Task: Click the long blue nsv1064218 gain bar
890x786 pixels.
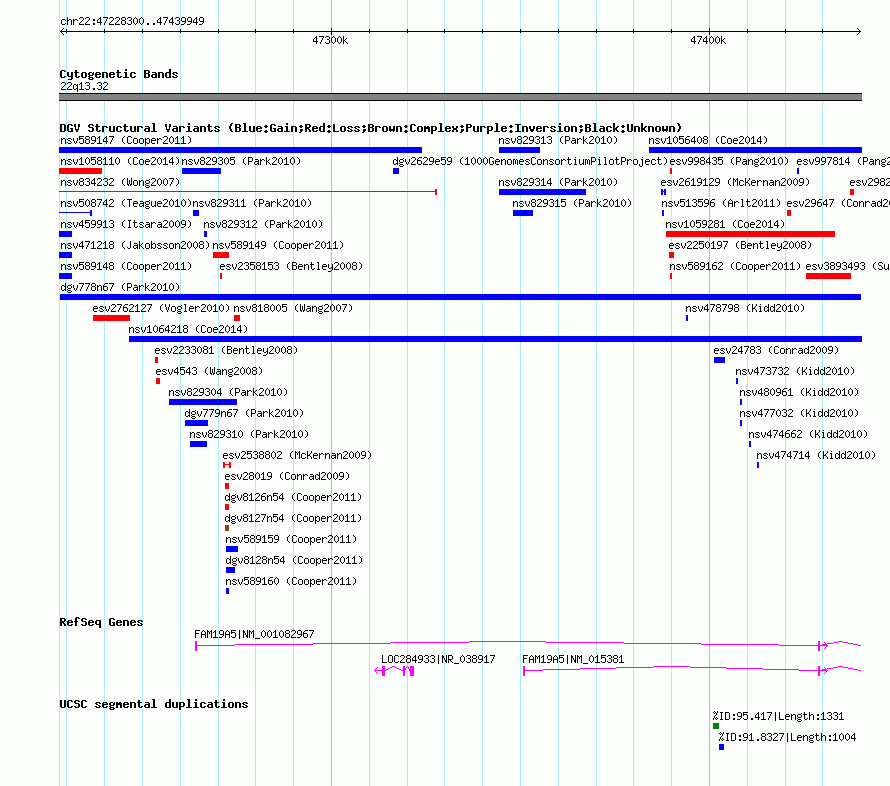Action: (x=496, y=339)
